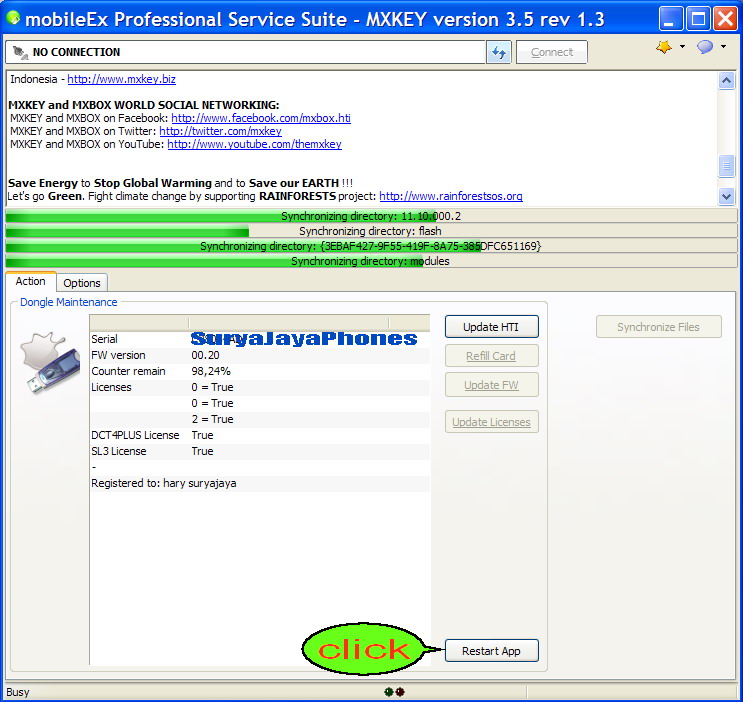Click the Refill Card button

tap(491, 356)
